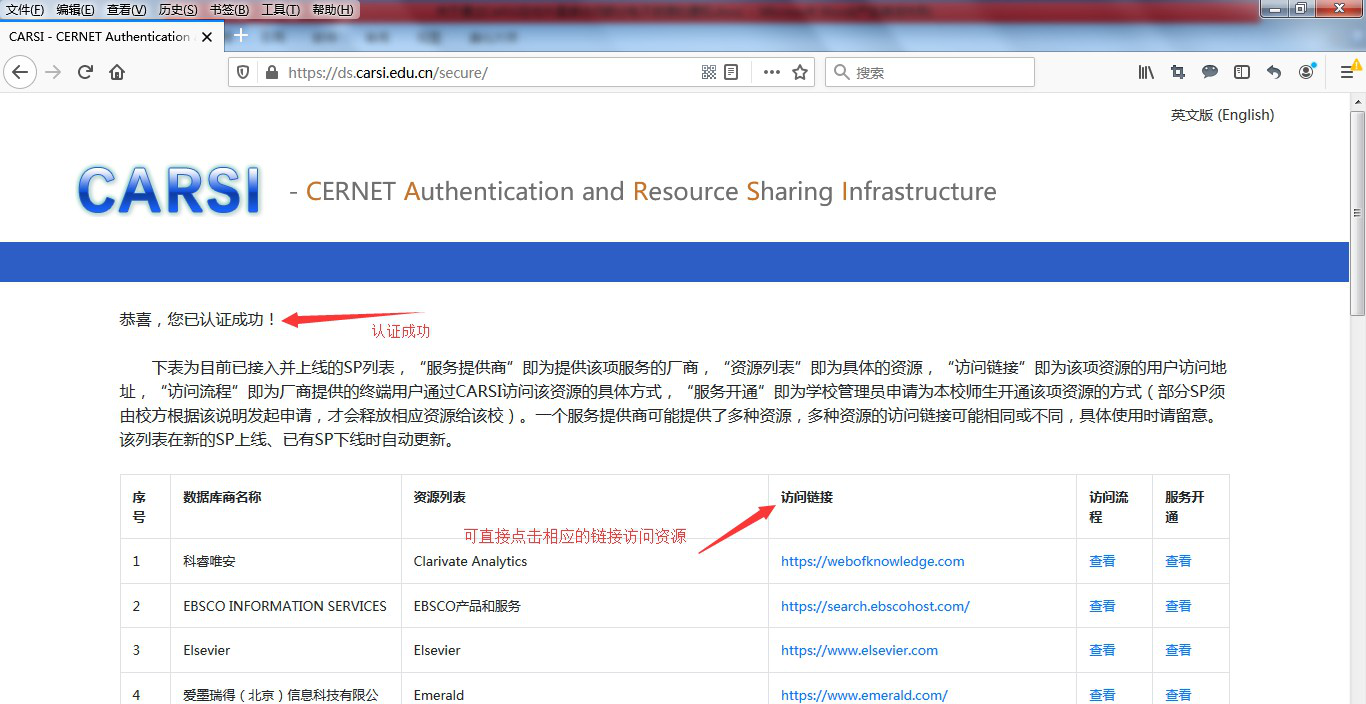
Task: Go to the browser home page
Action: pyautogui.click(x=117, y=72)
